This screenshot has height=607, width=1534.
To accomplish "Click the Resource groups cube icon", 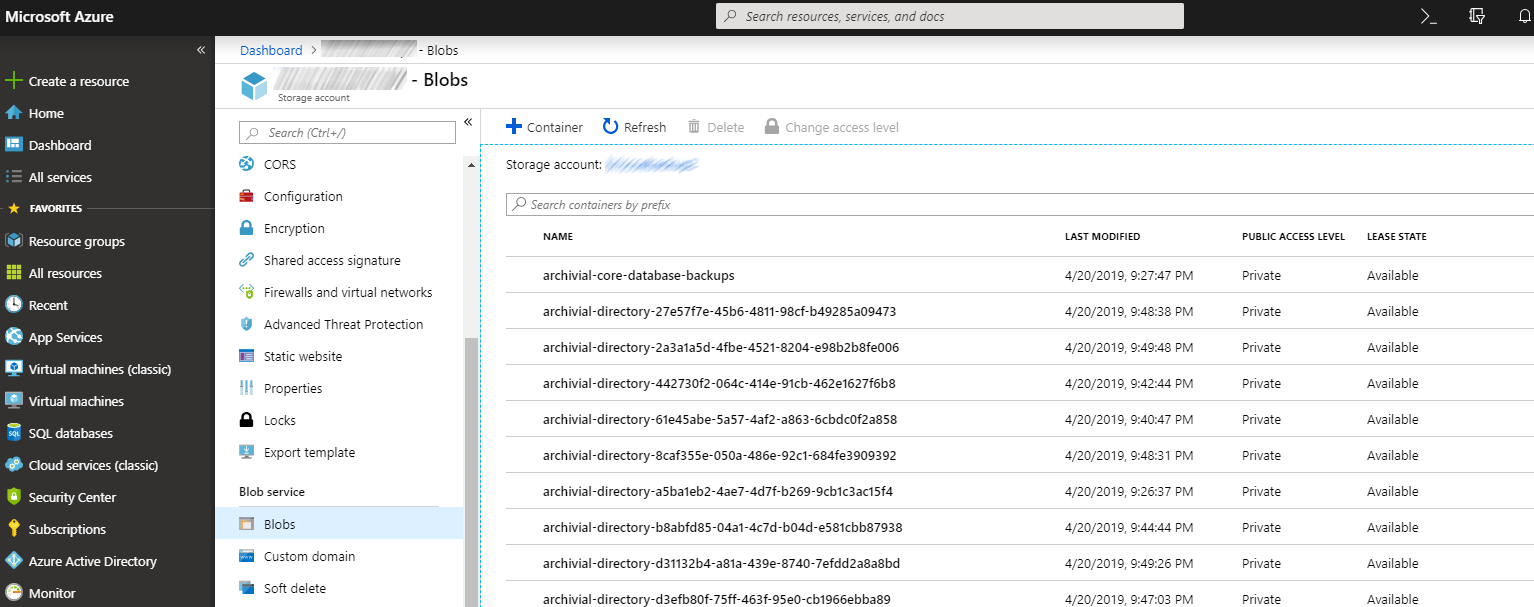I will (x=14, y=241).
